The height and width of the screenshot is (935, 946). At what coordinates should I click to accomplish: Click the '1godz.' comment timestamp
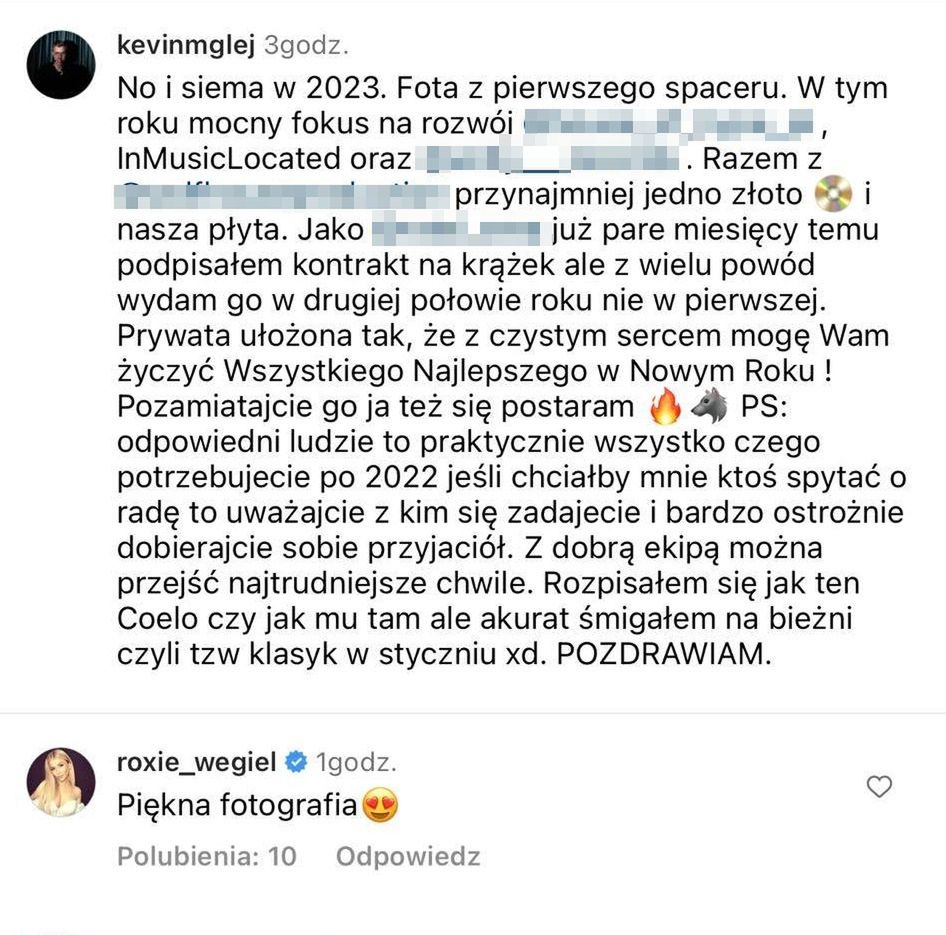(x=356, y=762)
